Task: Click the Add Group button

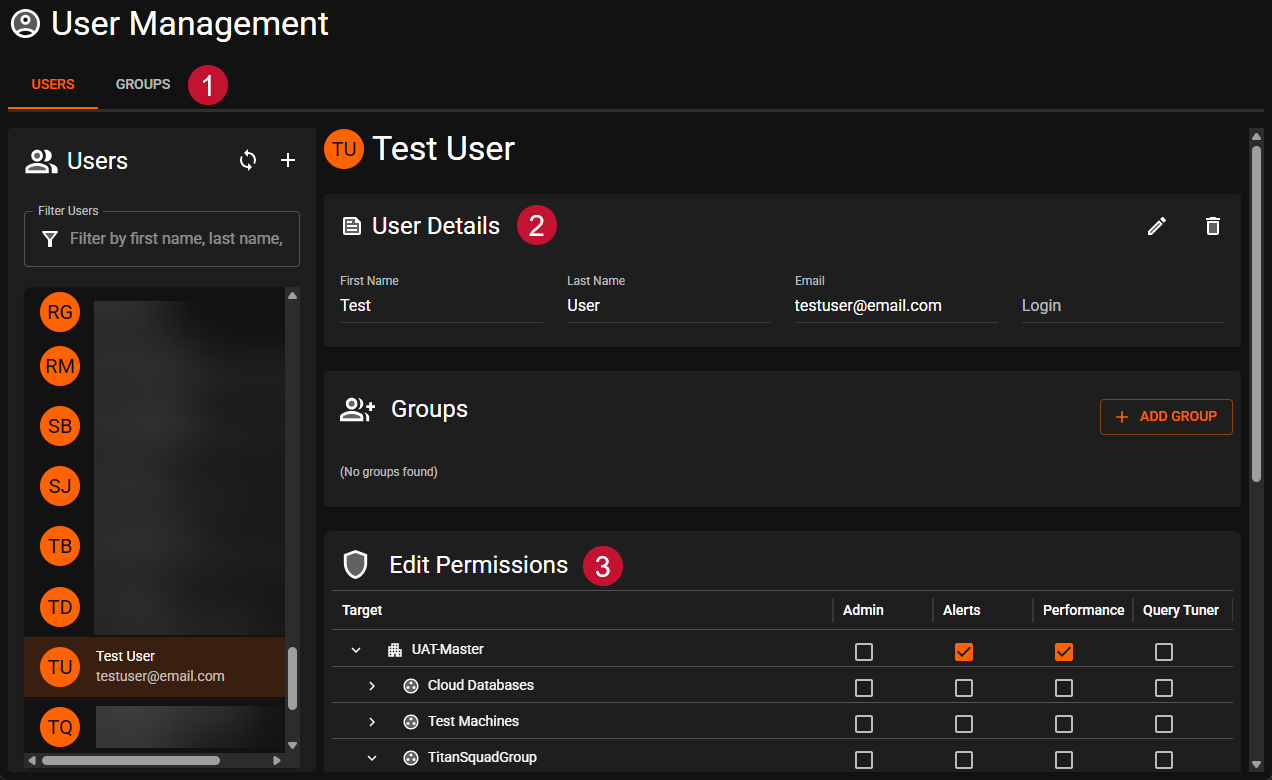Action: pos(1166,417)
